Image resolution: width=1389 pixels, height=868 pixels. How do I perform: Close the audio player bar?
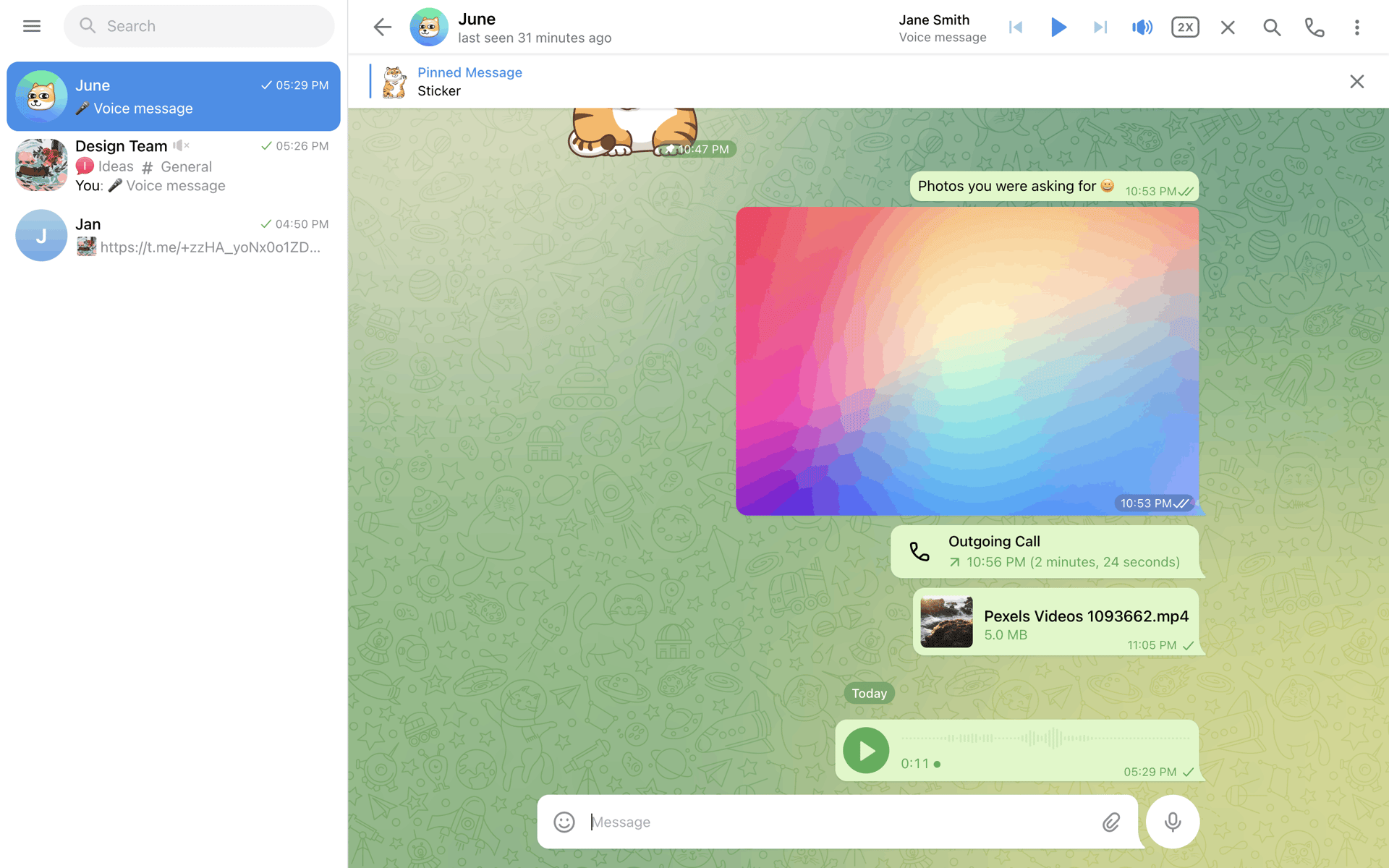[1228, 27]
